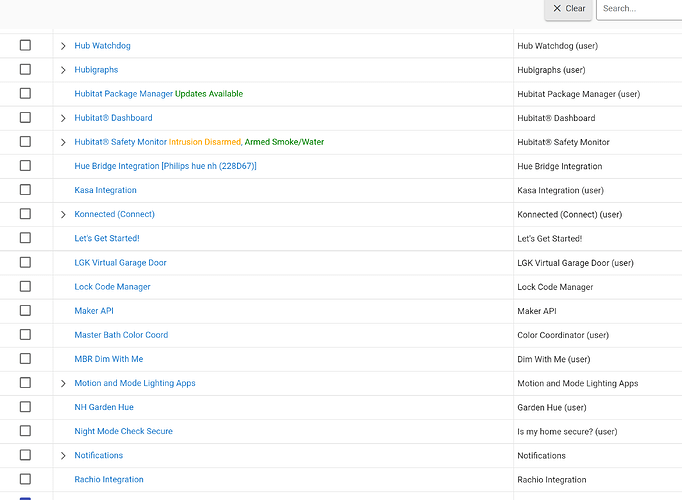Open the Hubitat Dashboard app link
Image resolution: width=682 pixels, height=500 pixels.
click(x=113, y=118)
